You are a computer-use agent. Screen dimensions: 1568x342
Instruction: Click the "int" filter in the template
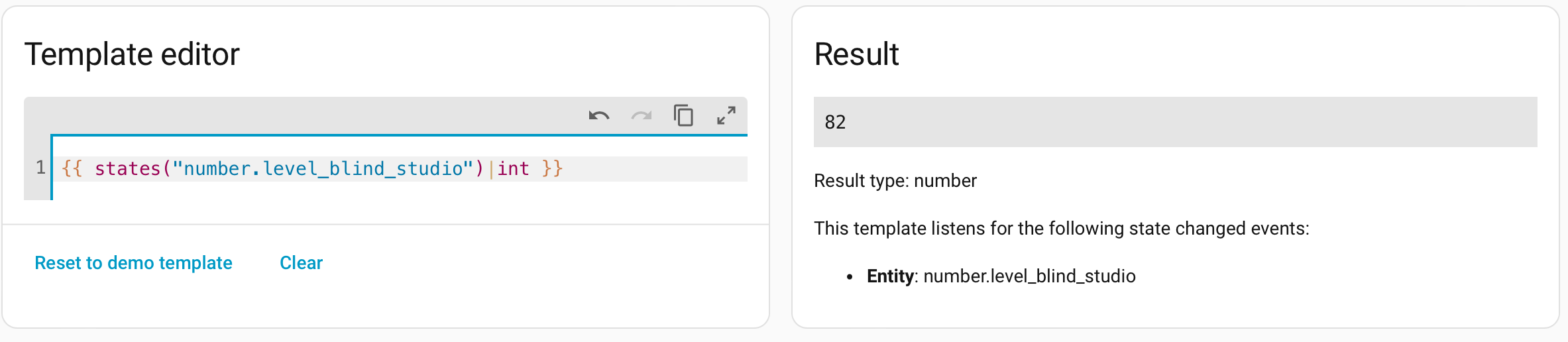pyautogui.click(x=513, y=169)
